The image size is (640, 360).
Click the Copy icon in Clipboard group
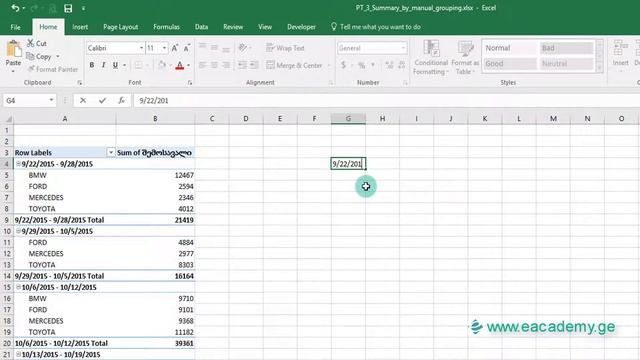[30, 56]
